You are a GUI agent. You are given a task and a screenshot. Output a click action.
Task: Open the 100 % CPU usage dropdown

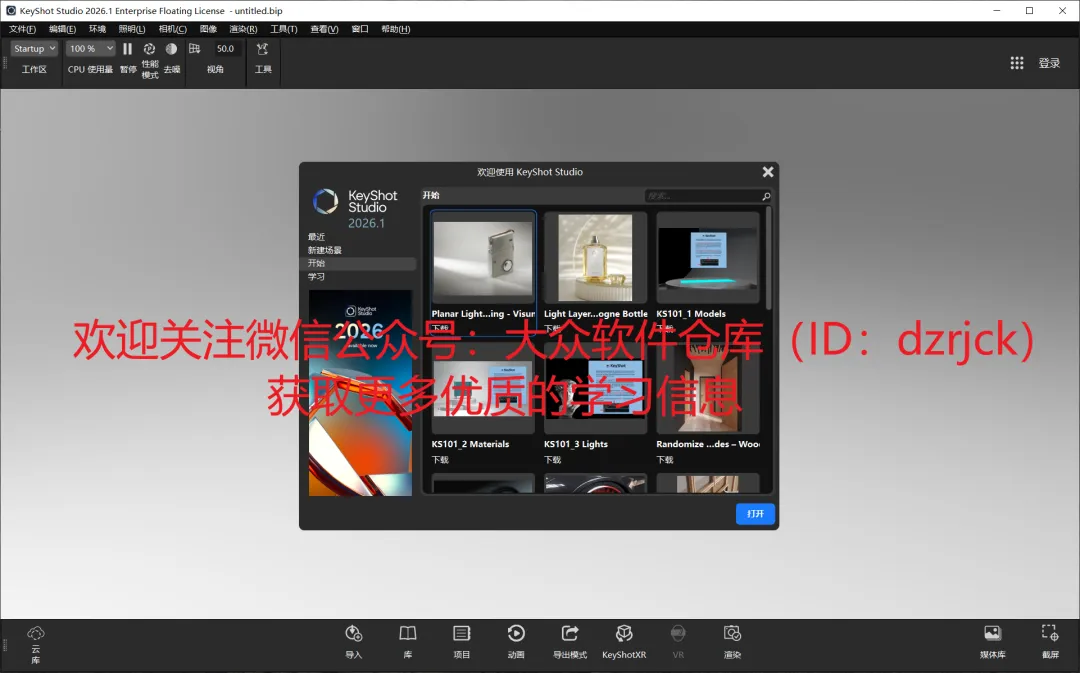point(90,48)
